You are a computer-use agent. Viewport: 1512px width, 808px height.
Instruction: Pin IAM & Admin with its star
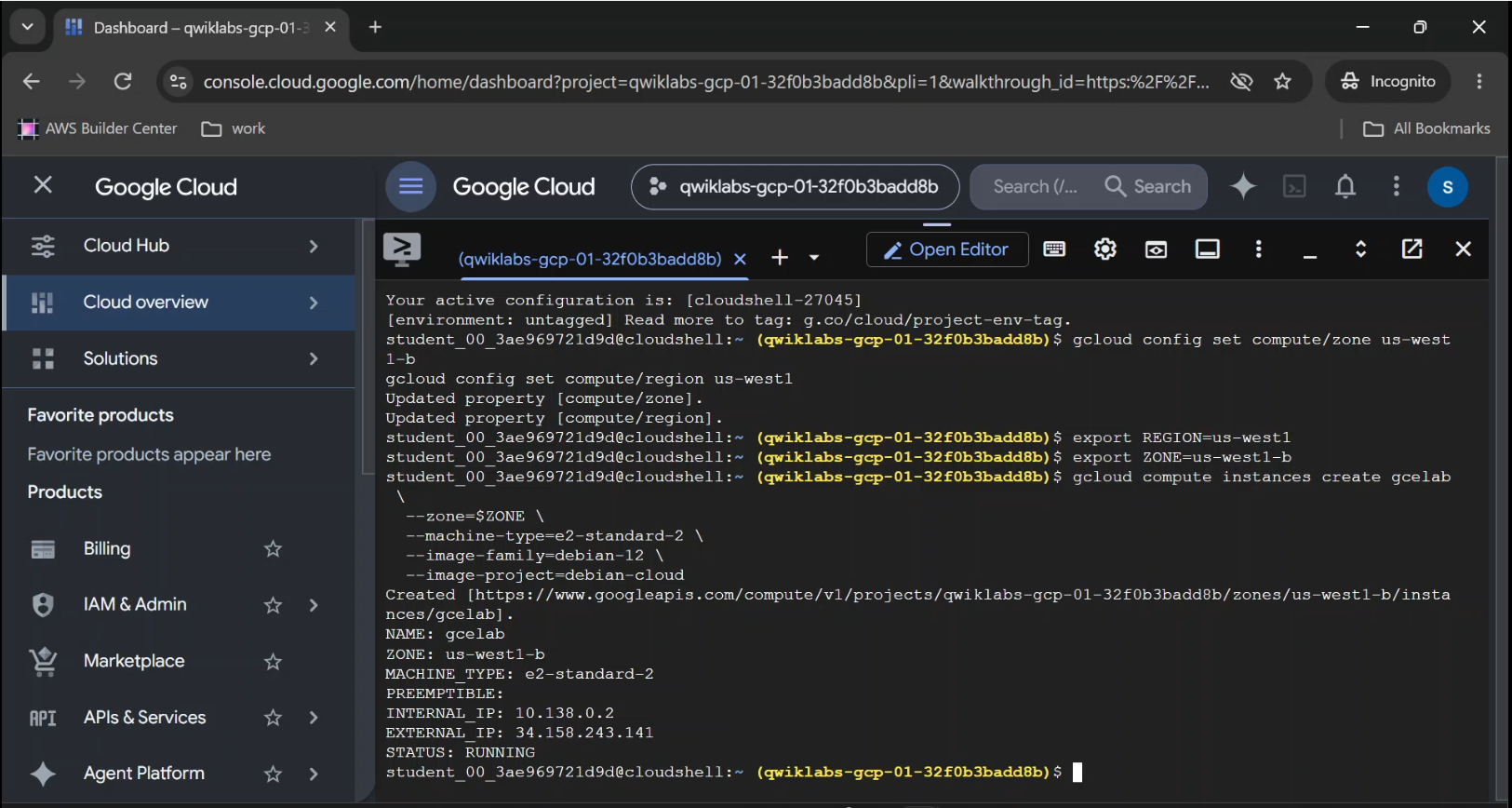pos(273,605)
